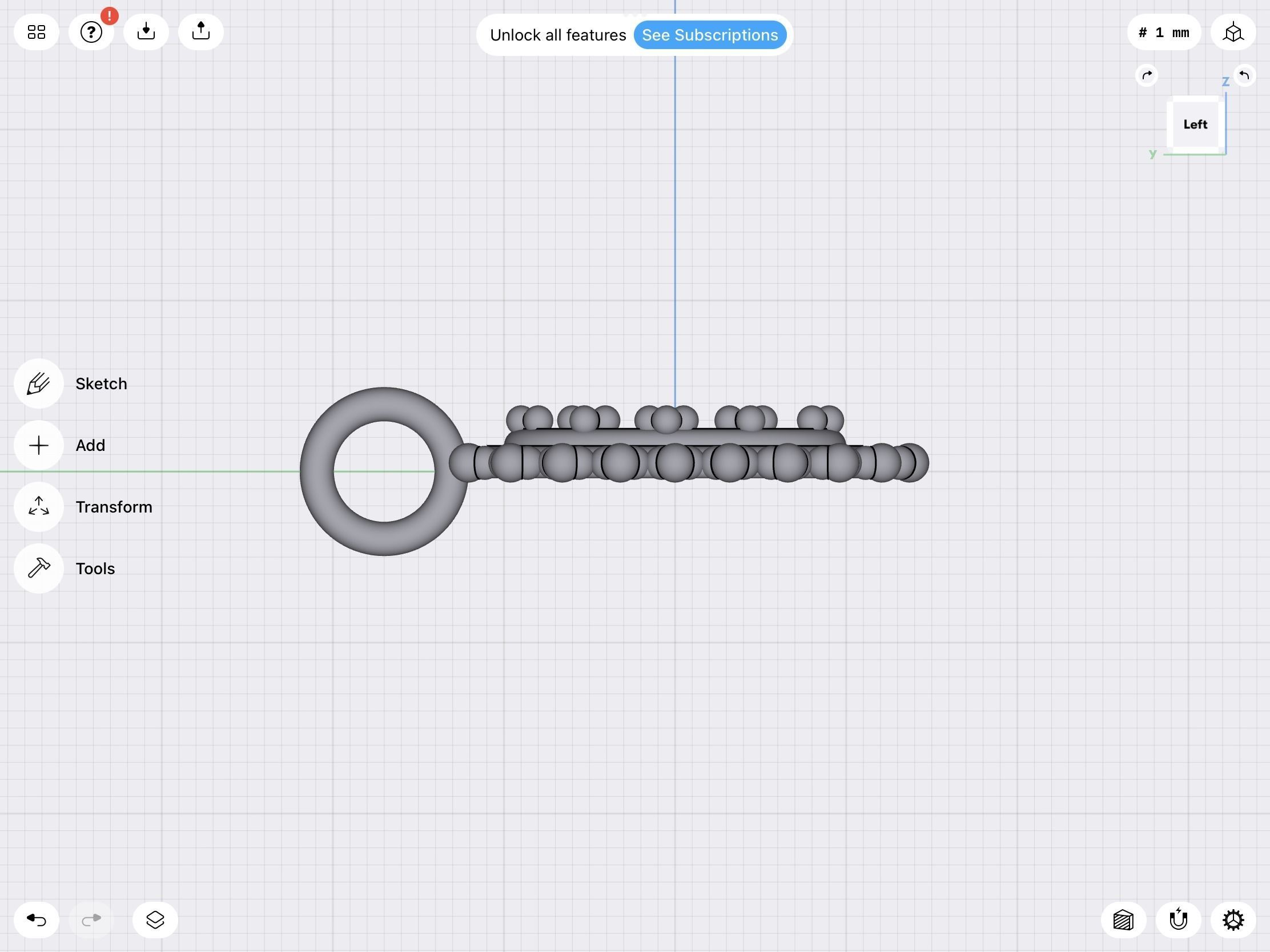
Task: Open the layers/items panel
Action: click(155, 920)
